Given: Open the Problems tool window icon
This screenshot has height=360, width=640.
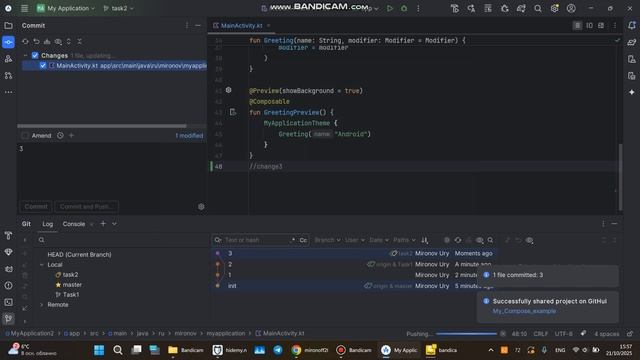Looking at the screenshot, I should [8, 286].
